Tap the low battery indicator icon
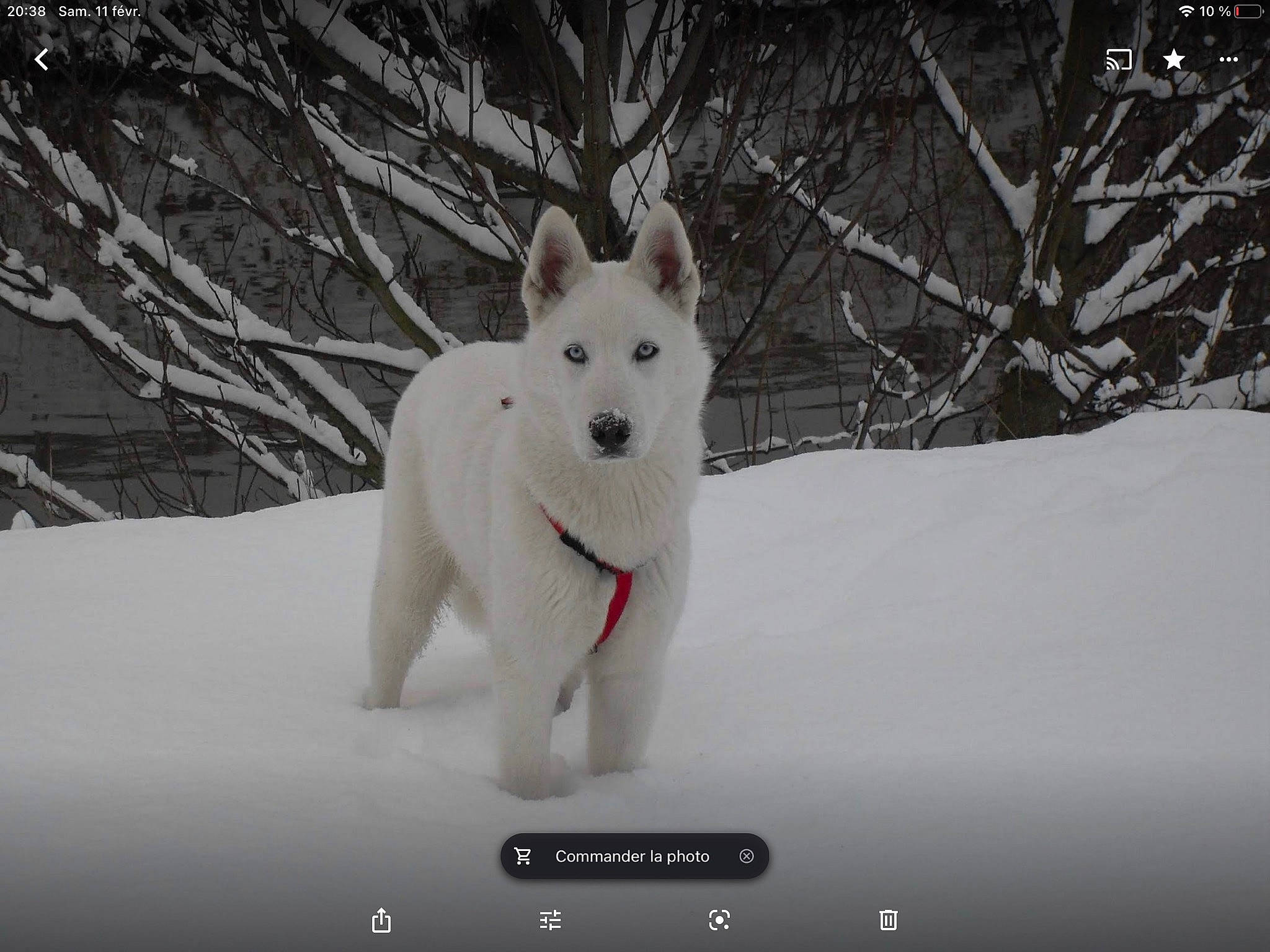This screenshot has width=1270, height=952. click(1249, 11)
